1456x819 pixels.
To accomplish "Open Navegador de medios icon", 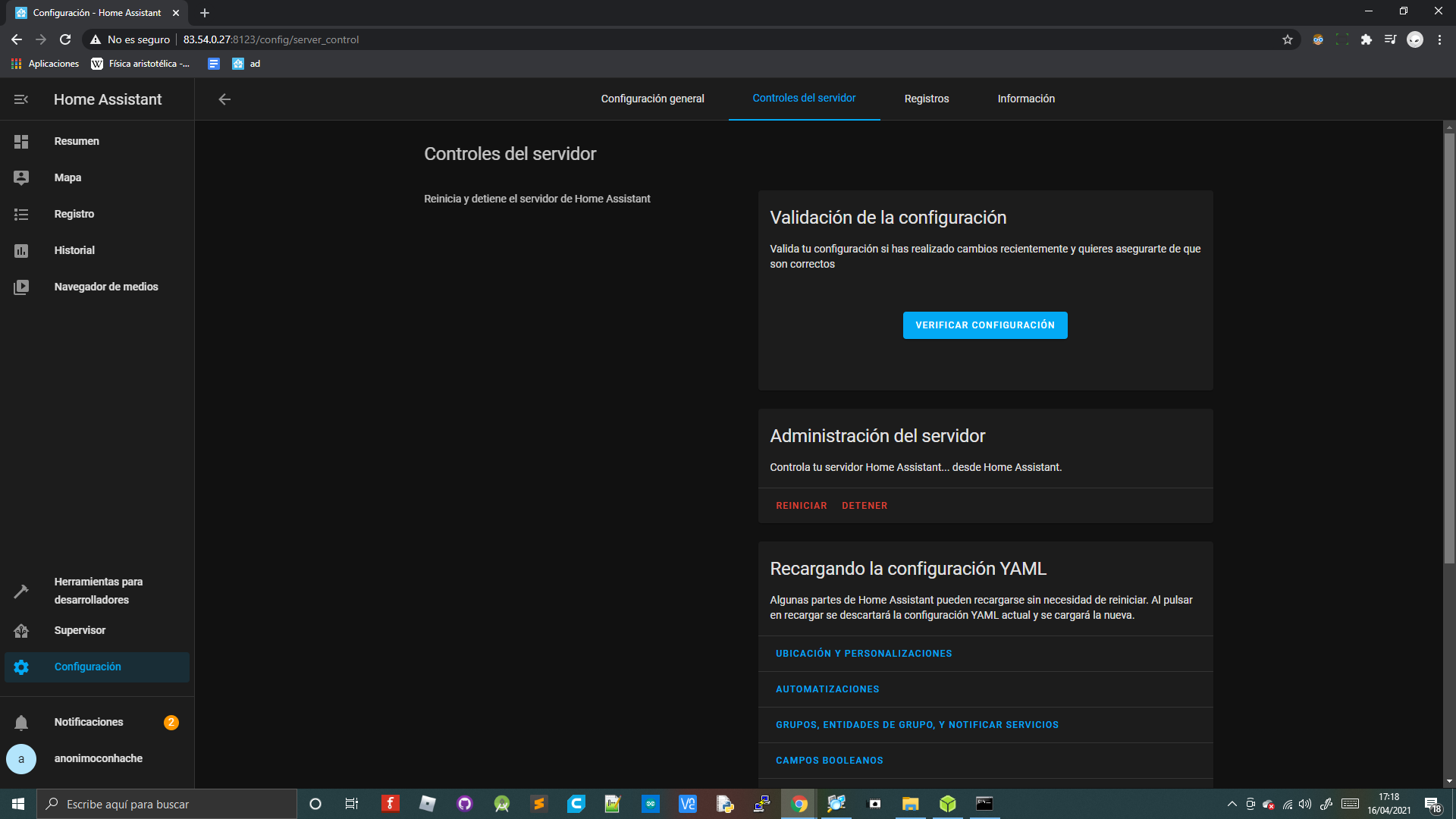I will tap(21, 287).
